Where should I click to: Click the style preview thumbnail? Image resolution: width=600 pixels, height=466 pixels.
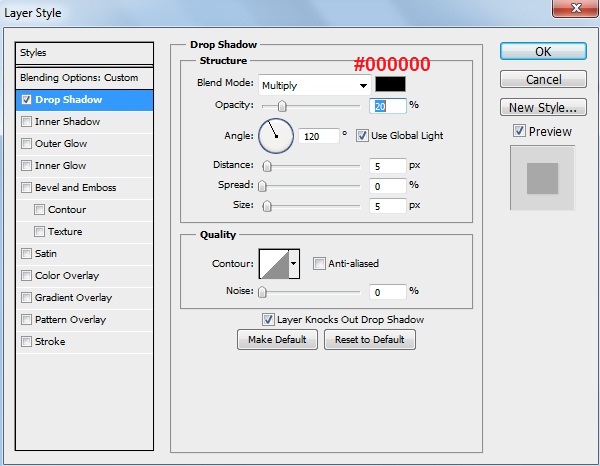pos(542,178)
